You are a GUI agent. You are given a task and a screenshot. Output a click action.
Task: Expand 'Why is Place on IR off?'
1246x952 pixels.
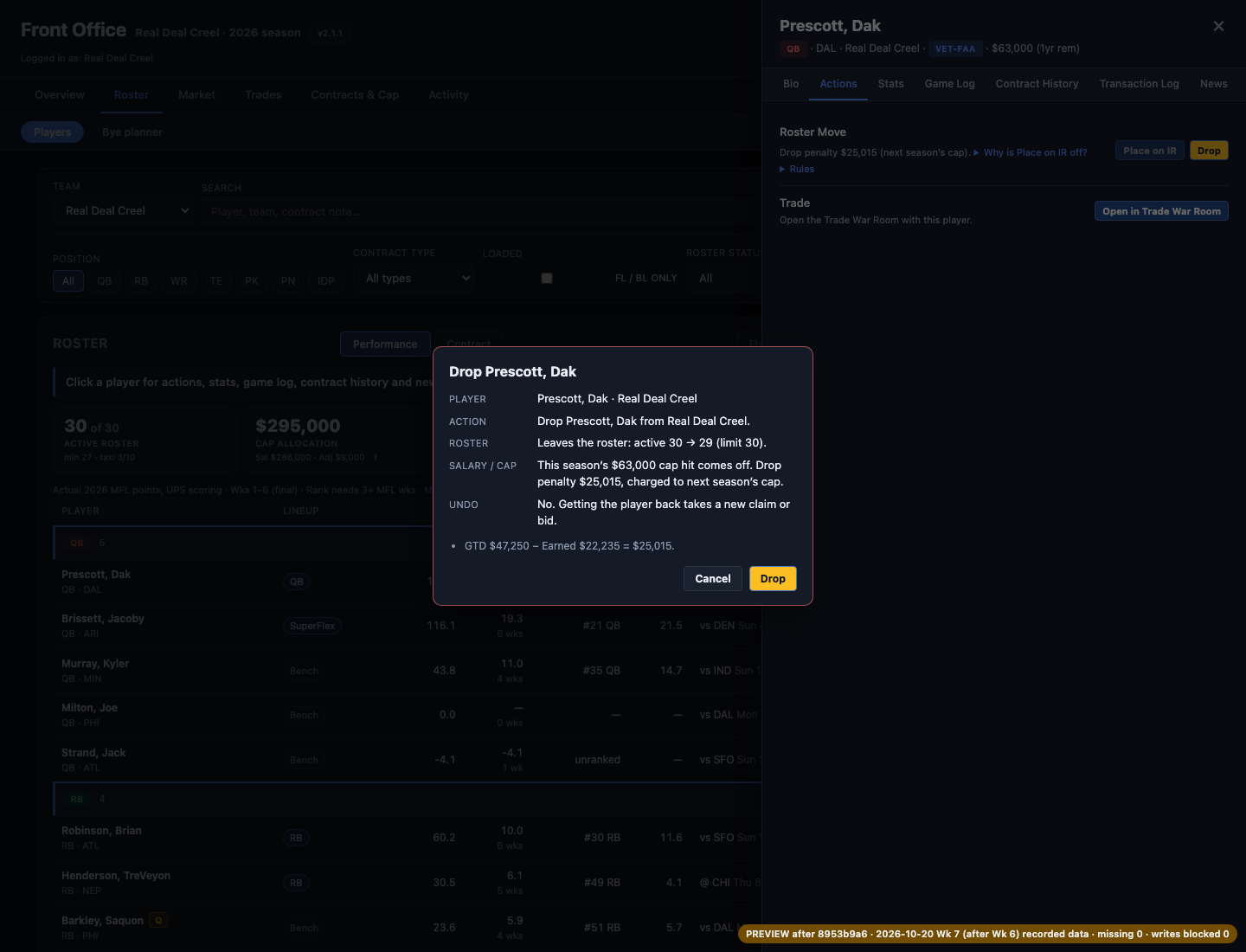[x=1031, y=152]
